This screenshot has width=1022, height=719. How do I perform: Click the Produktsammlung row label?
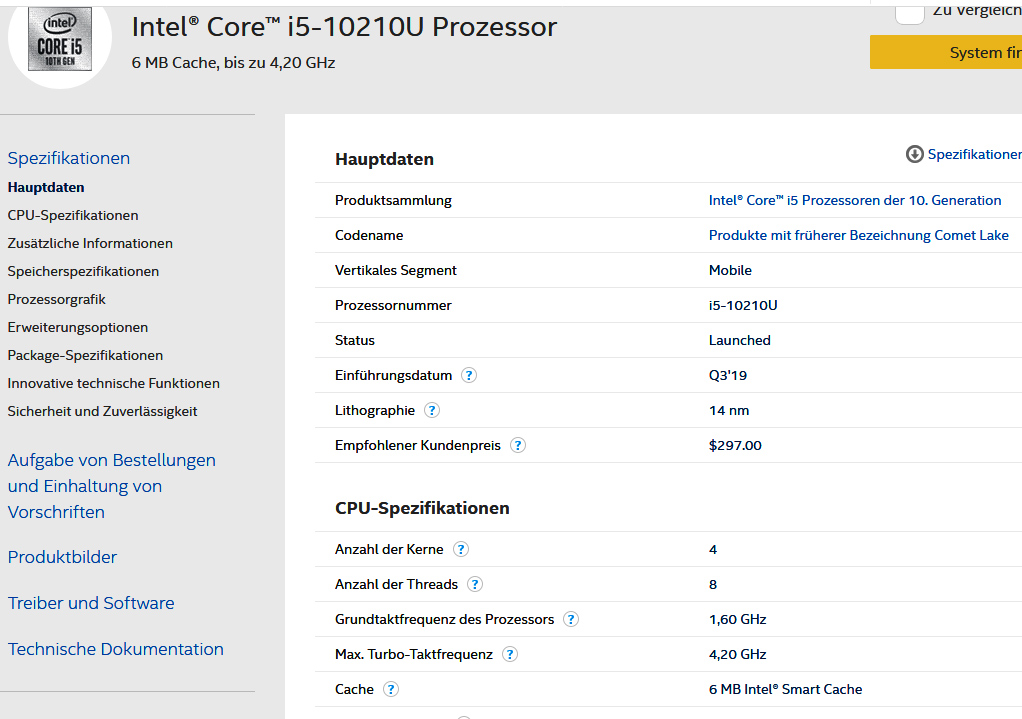tap(393, 201)
